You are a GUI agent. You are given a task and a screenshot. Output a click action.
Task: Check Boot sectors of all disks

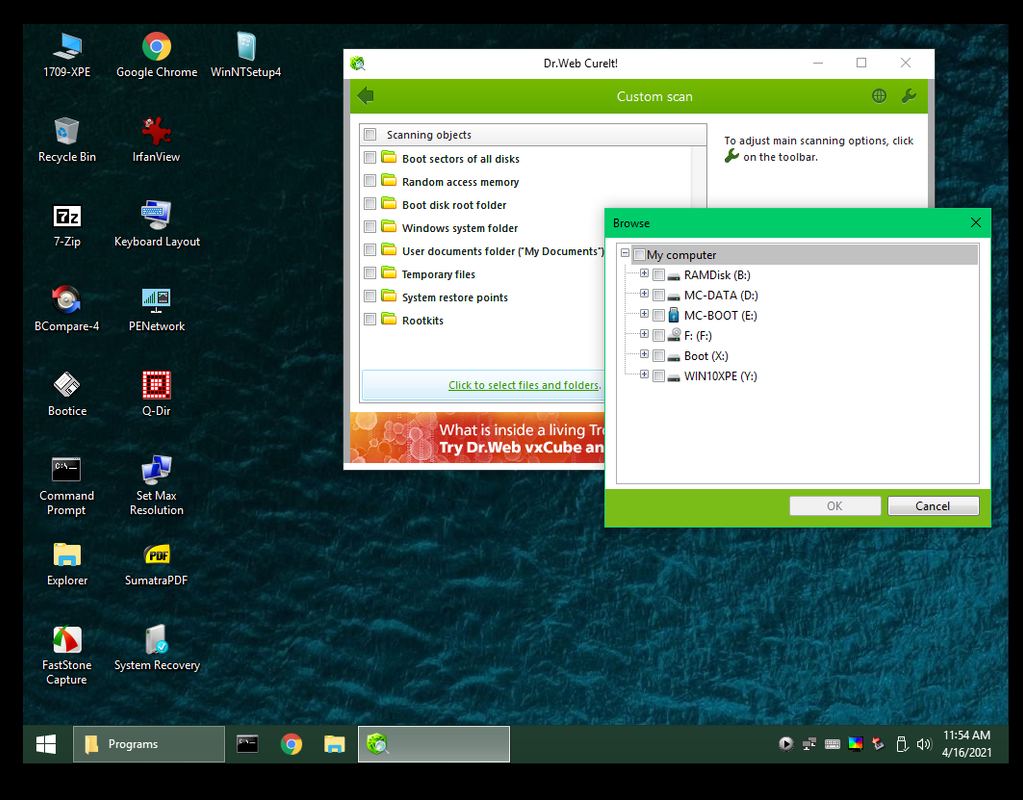tap(370, 158)
